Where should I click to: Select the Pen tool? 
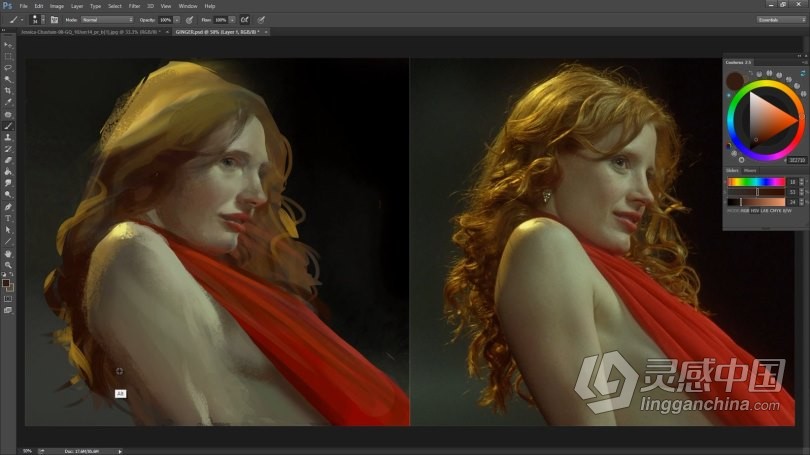[x=8, y=207]
